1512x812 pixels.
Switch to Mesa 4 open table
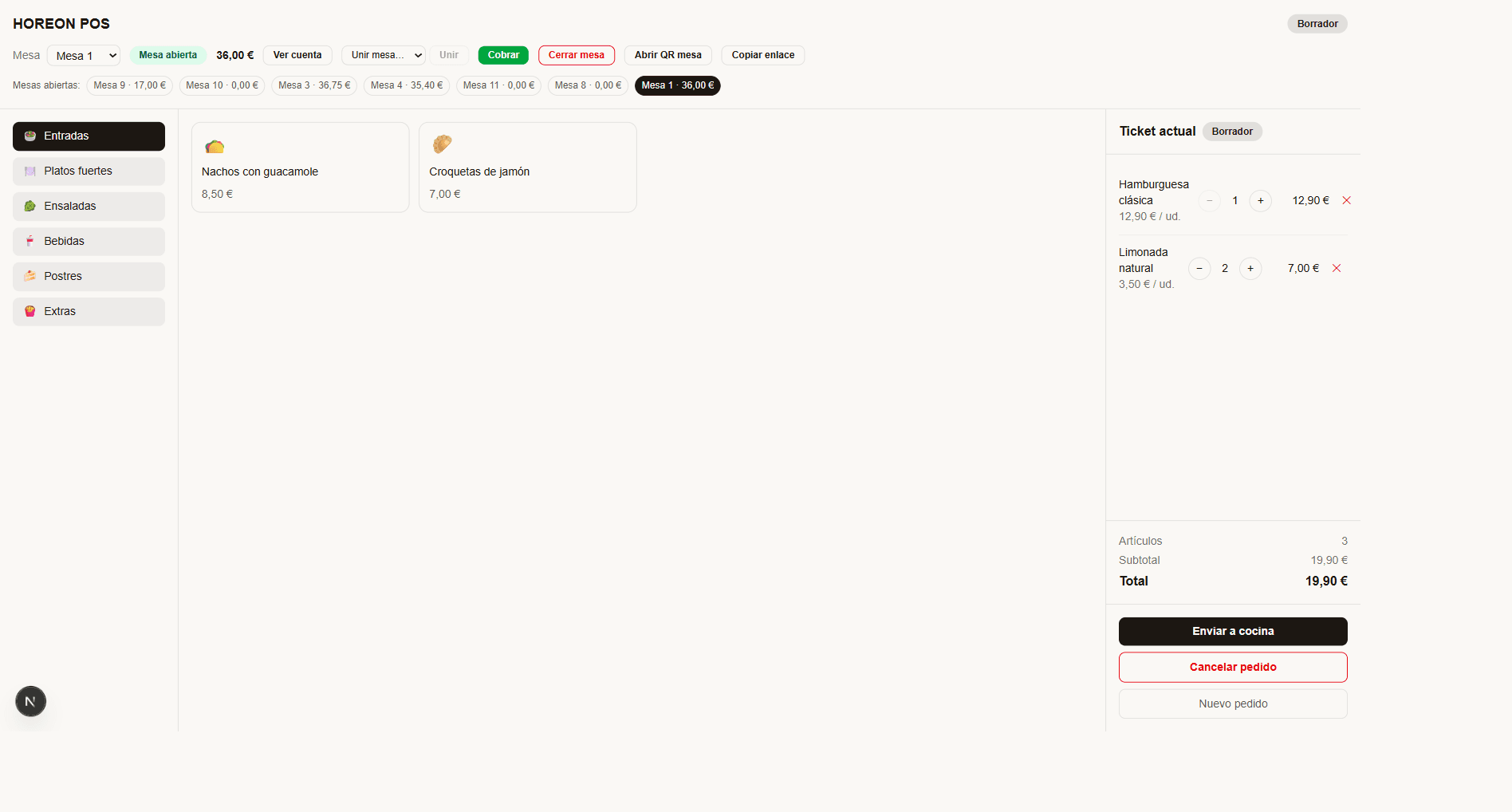(407, 85)
